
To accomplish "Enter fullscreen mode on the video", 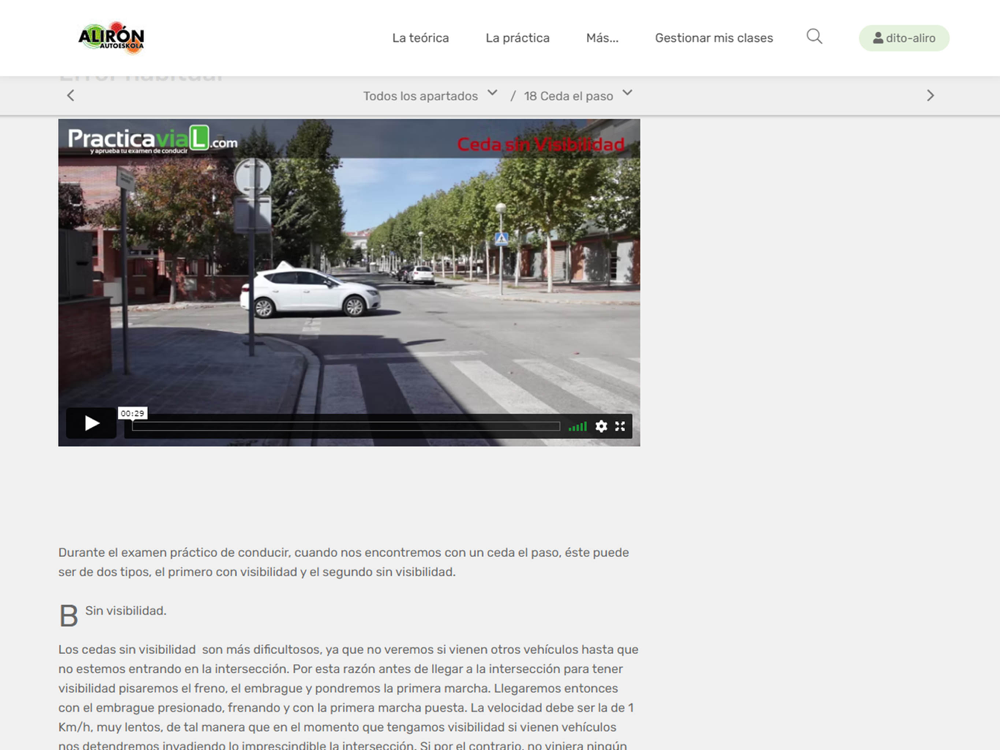I will (620, 426).
